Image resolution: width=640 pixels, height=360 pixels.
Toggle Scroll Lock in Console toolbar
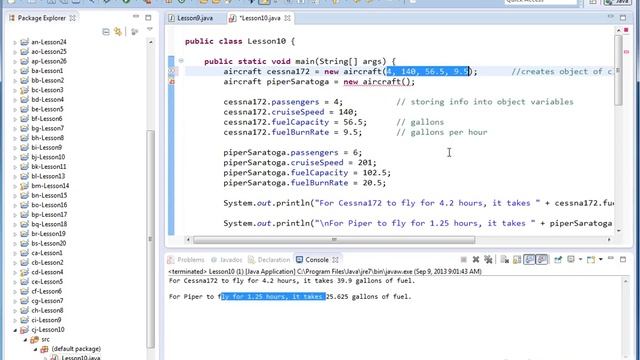click(517, 260)
